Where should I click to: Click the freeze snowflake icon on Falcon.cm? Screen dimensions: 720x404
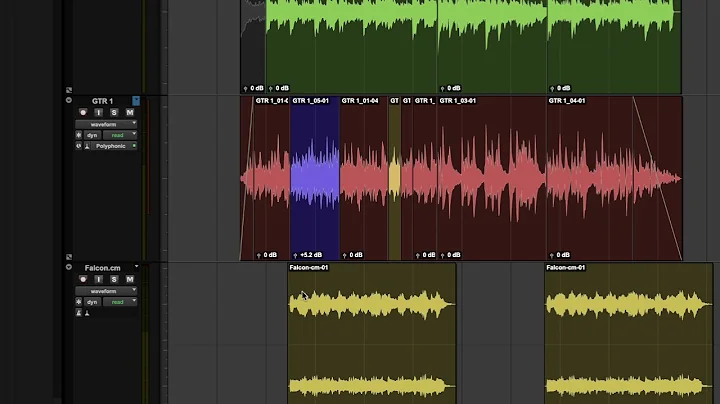point(79,302)
